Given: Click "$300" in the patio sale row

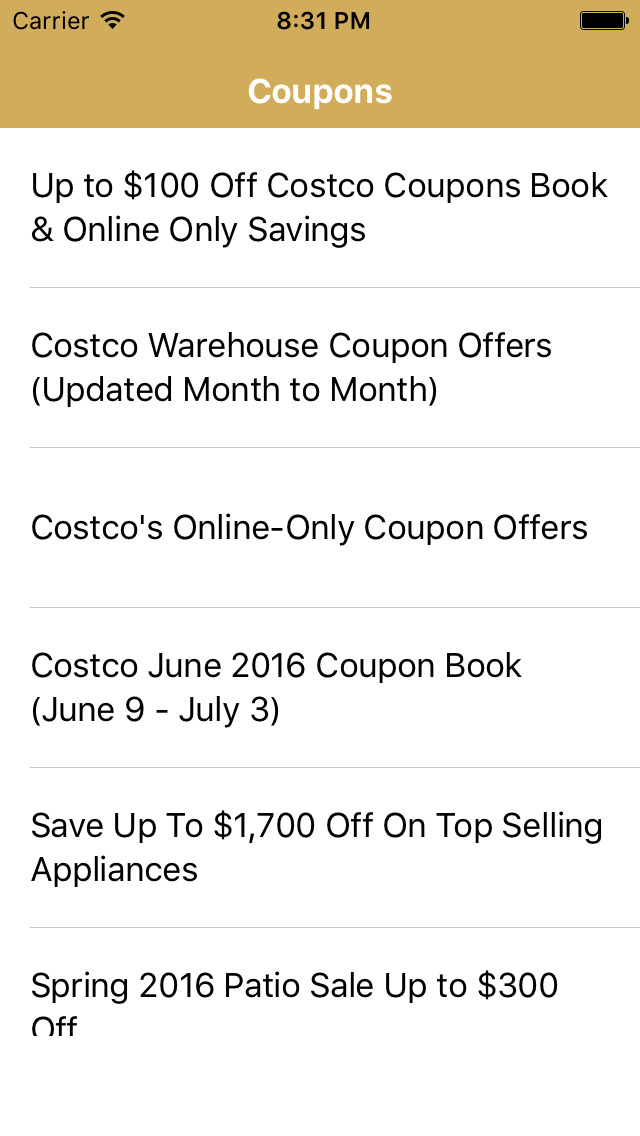Looking at the screenshot, I should (x=517, y=986).
